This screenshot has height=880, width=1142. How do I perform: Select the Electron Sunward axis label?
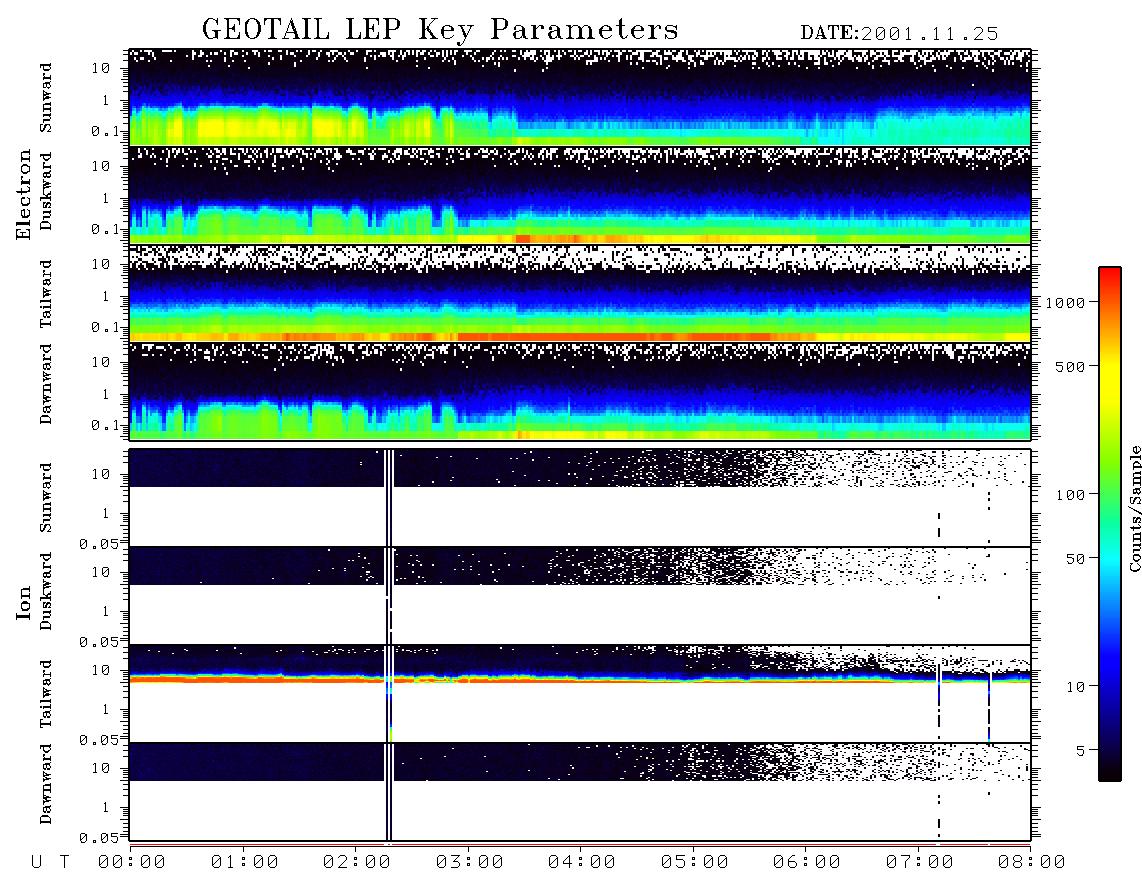click(46, 98)
